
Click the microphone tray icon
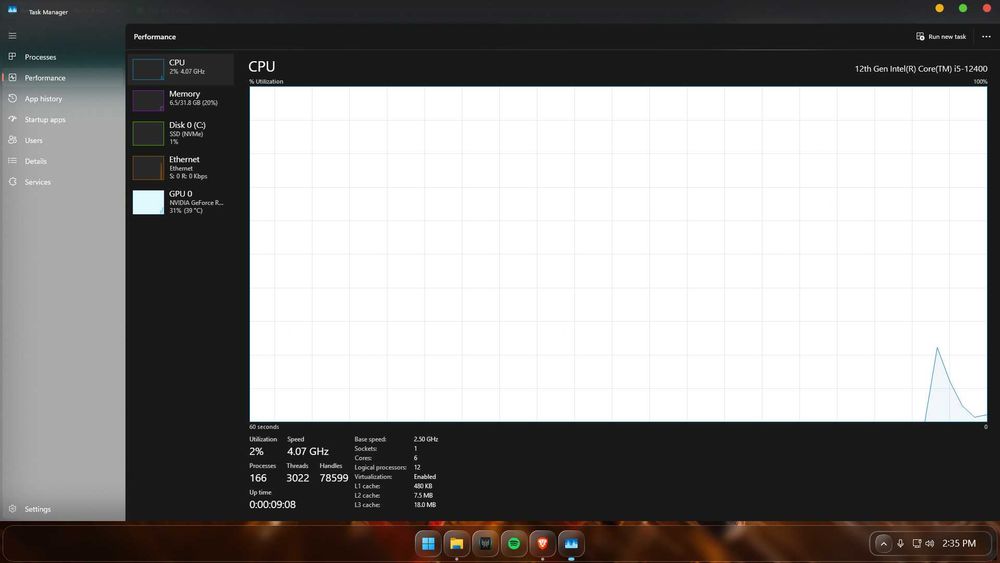click(901, 544)
